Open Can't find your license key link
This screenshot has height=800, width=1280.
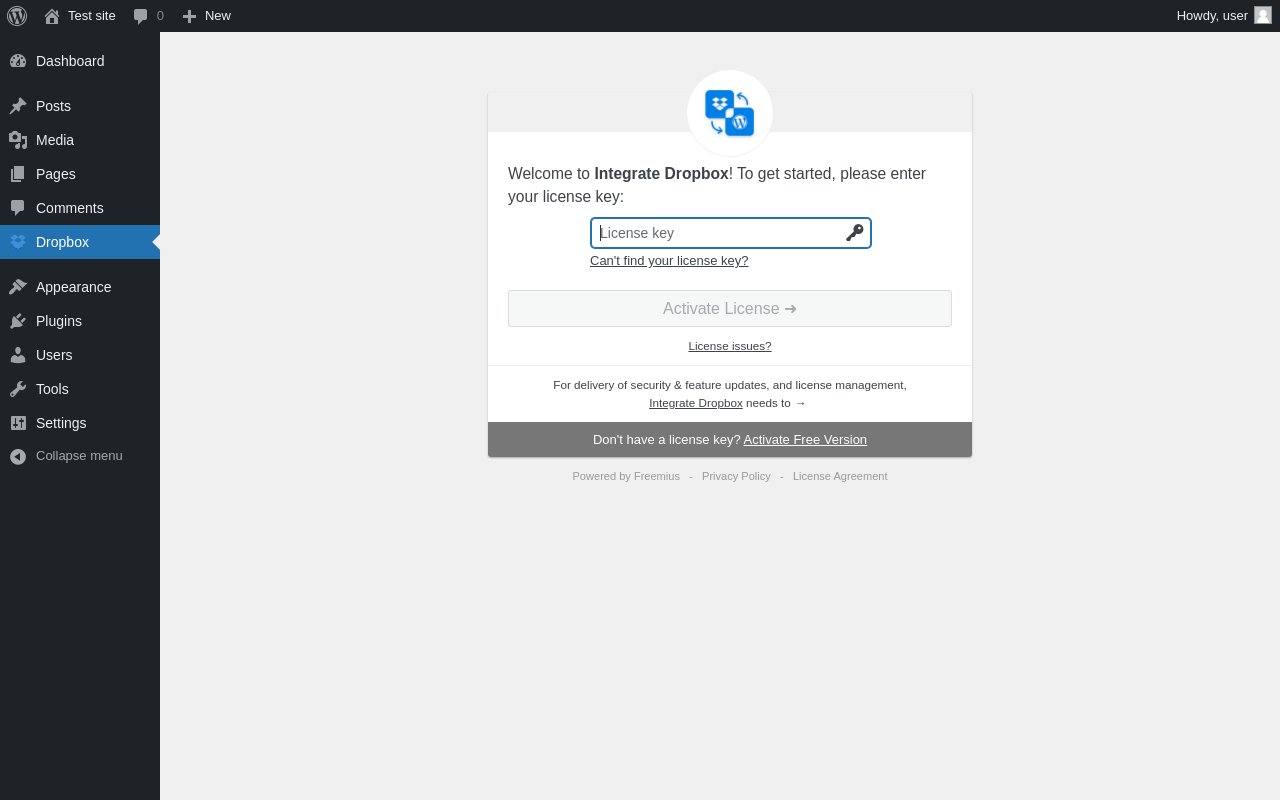[669, 261]
